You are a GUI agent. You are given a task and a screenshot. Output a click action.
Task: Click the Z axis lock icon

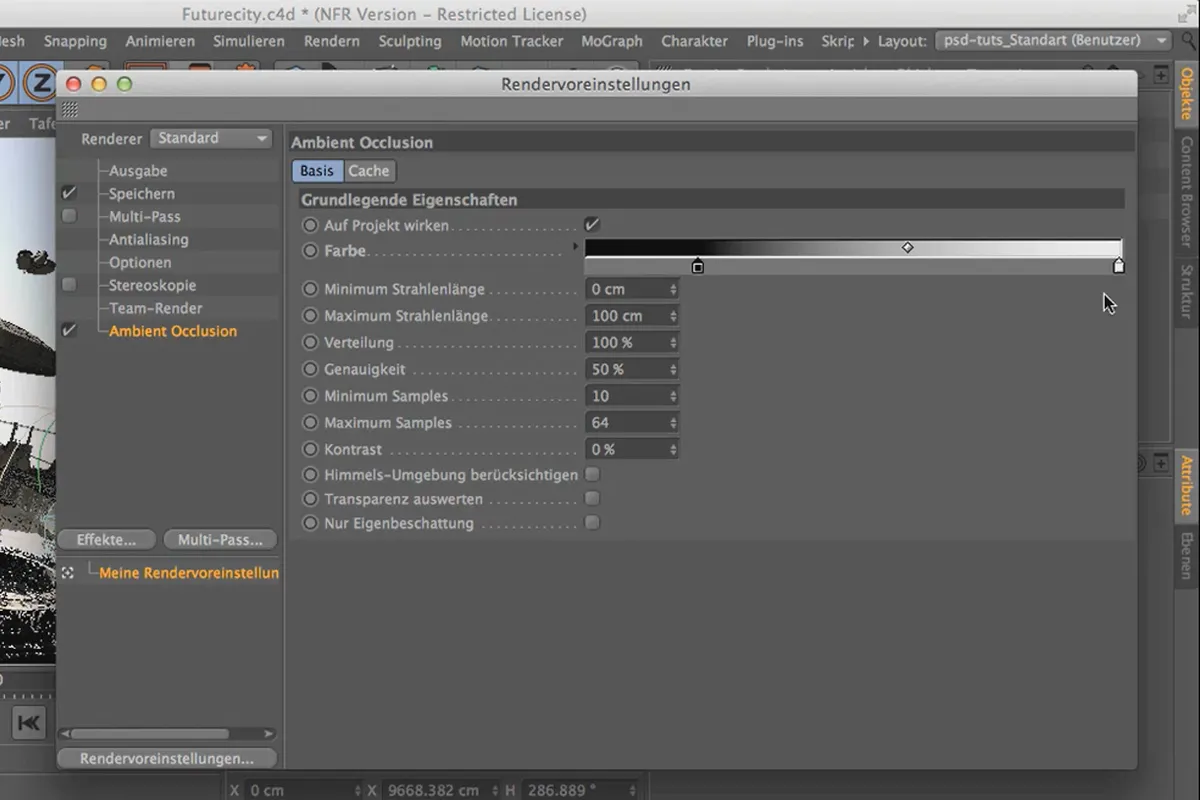click(39, 84)
